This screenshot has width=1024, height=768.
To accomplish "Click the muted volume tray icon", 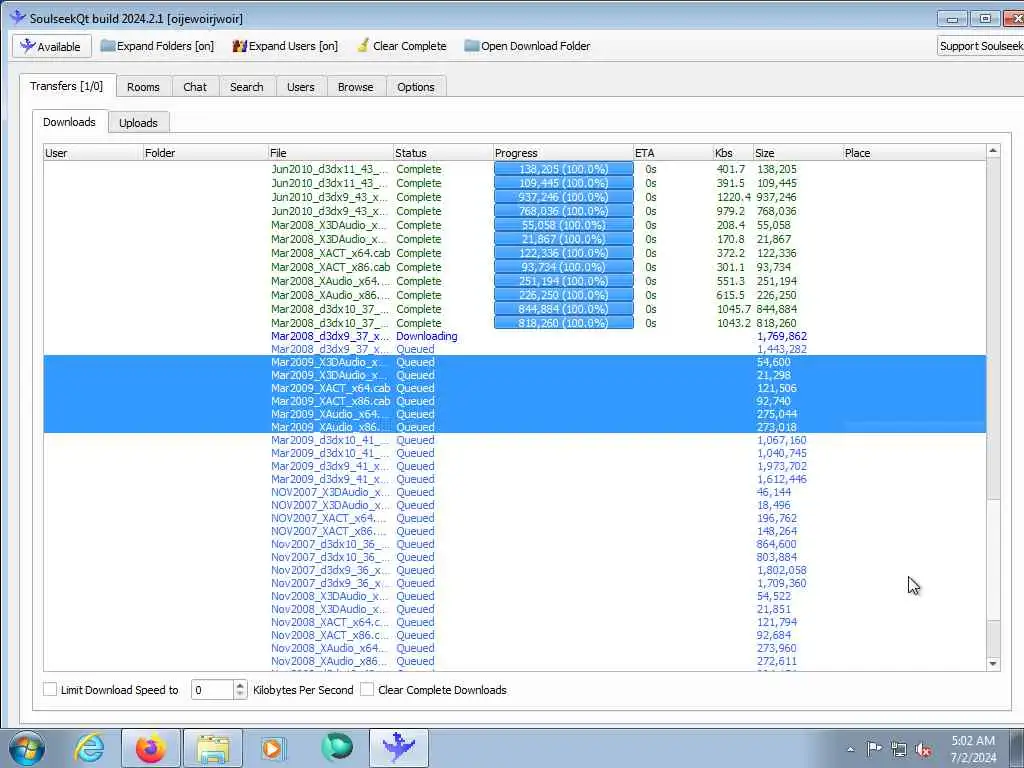I will click(x=923, y=749).
